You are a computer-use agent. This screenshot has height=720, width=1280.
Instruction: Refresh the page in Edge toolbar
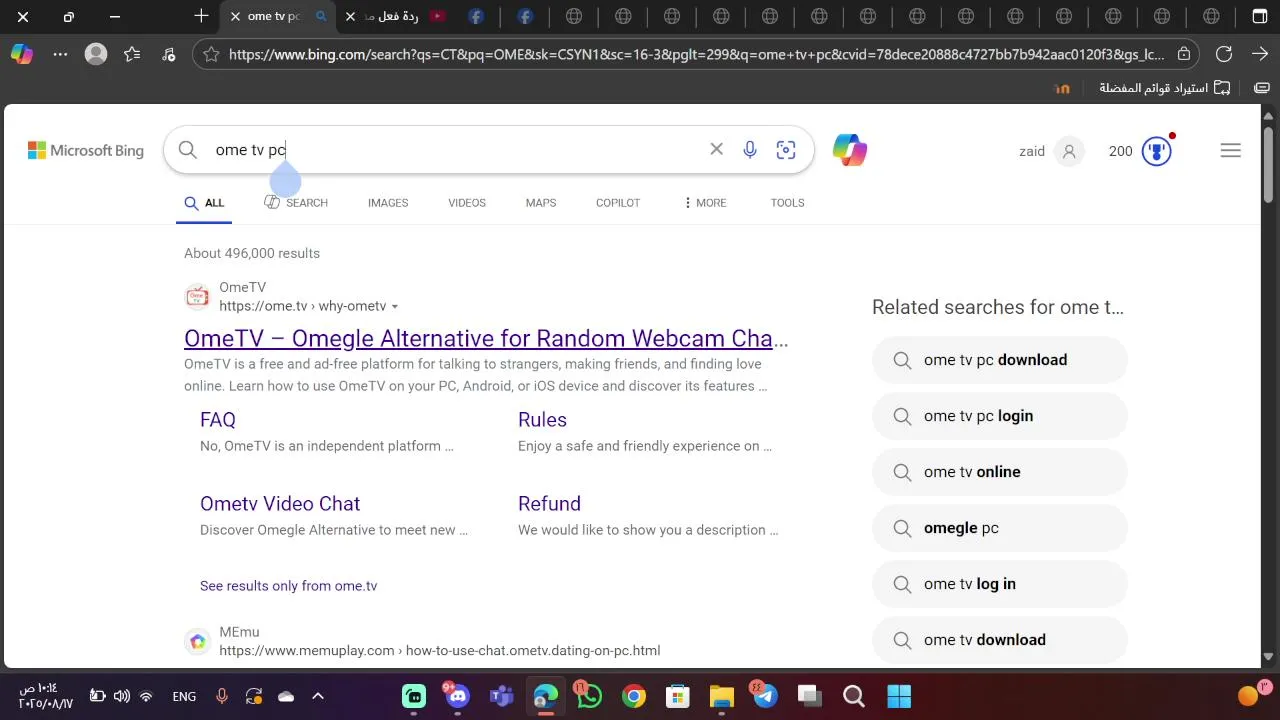pyautogui.click(x=1224, y=54)
